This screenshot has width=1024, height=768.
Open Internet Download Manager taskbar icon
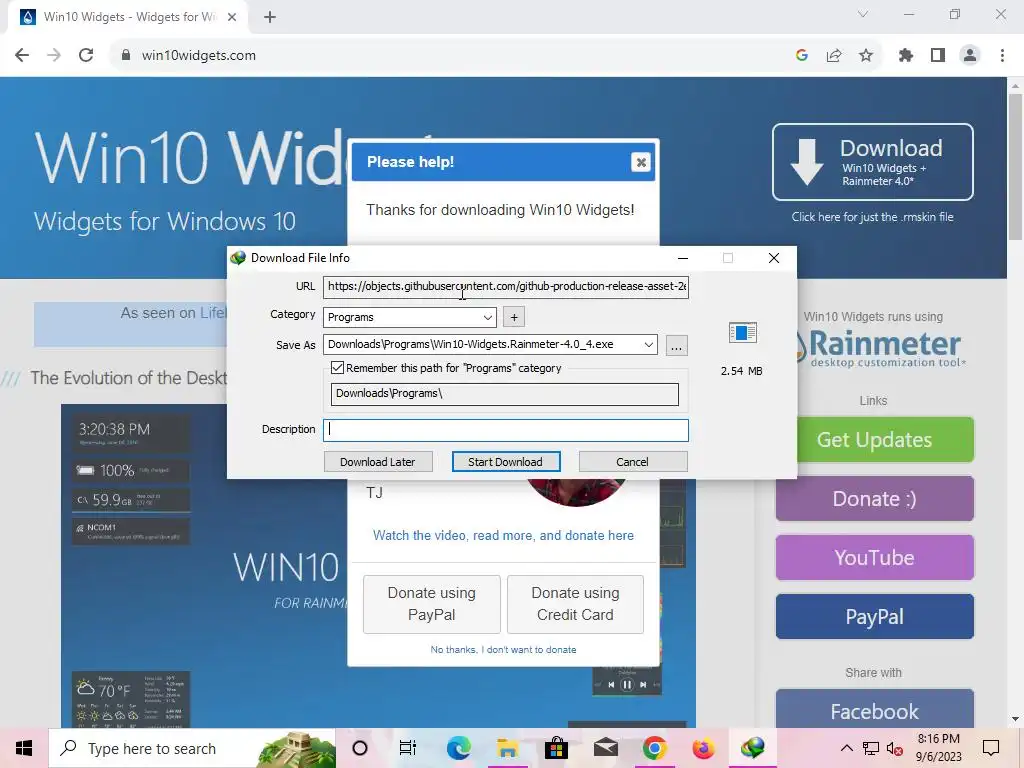752,748
